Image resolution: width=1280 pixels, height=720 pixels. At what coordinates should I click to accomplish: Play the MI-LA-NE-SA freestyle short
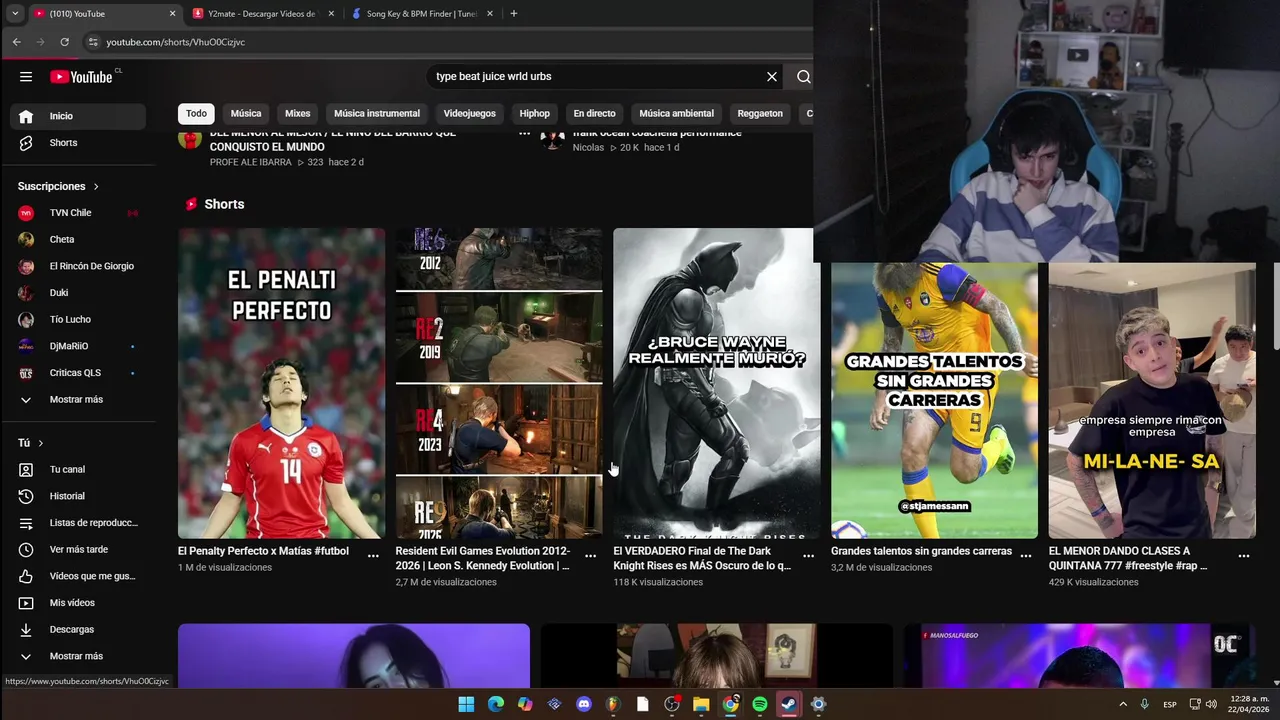click(x=1152, y=400)
